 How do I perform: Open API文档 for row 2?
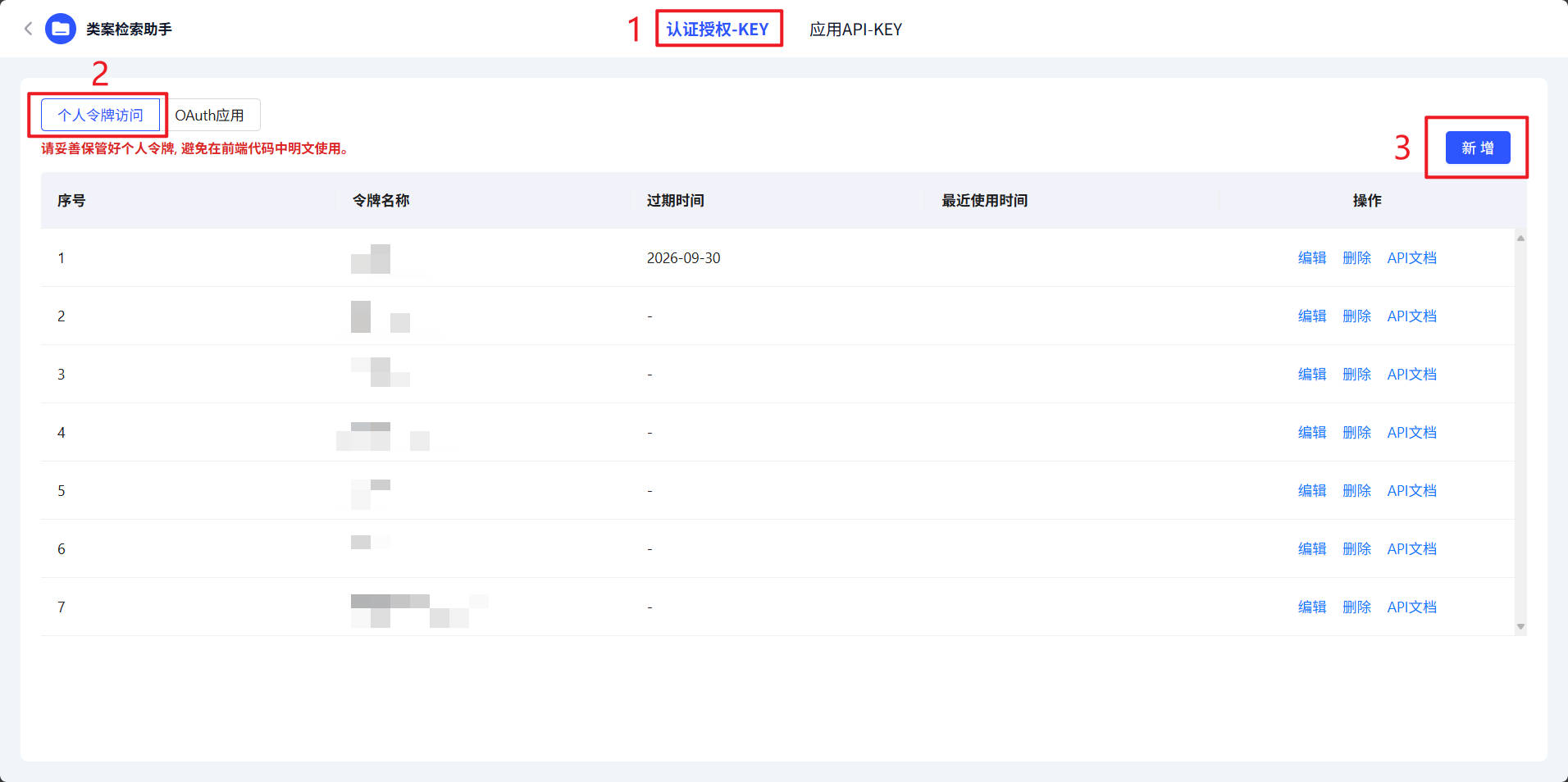1412,316
